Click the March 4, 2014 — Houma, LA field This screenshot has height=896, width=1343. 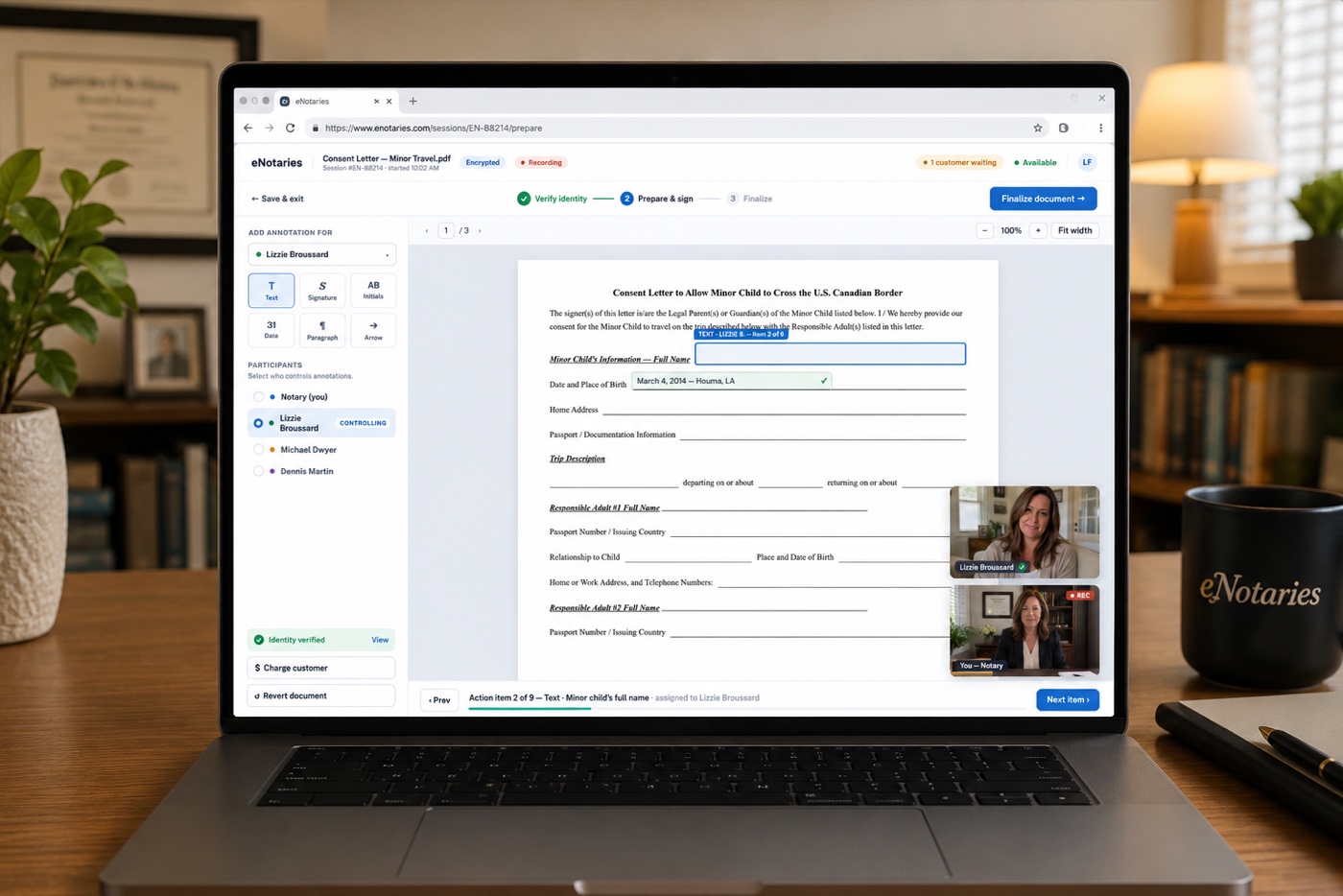pyautogui.click(x=731, y=381)
